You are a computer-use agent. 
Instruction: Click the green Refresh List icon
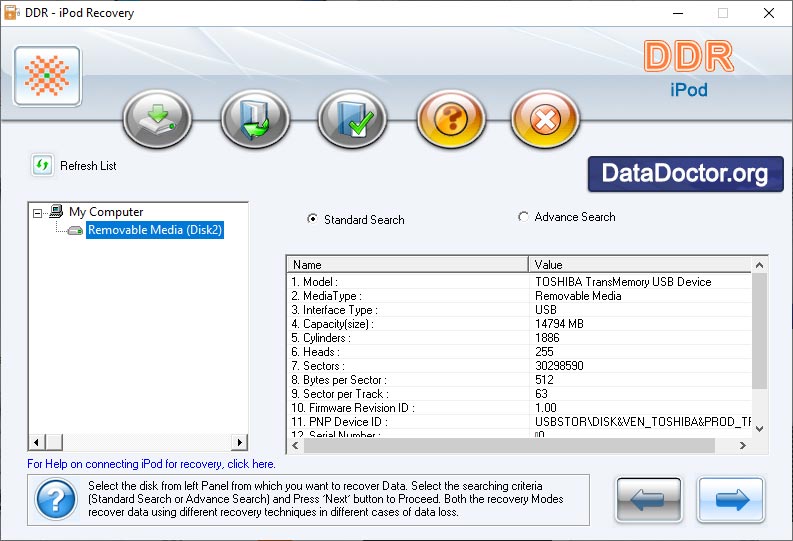(42, 165)
